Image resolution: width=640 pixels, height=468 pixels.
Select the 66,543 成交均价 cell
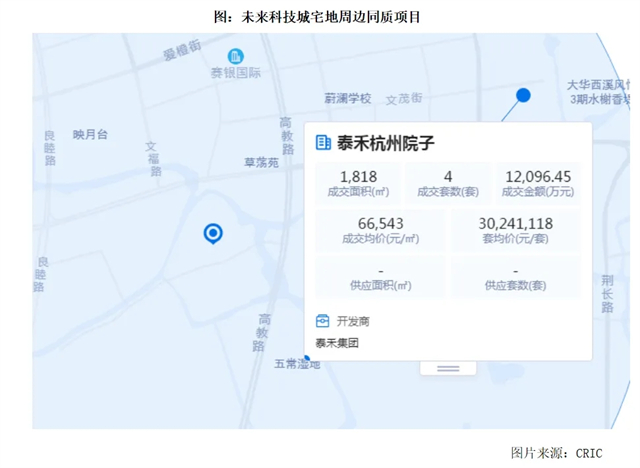(380, 230)
